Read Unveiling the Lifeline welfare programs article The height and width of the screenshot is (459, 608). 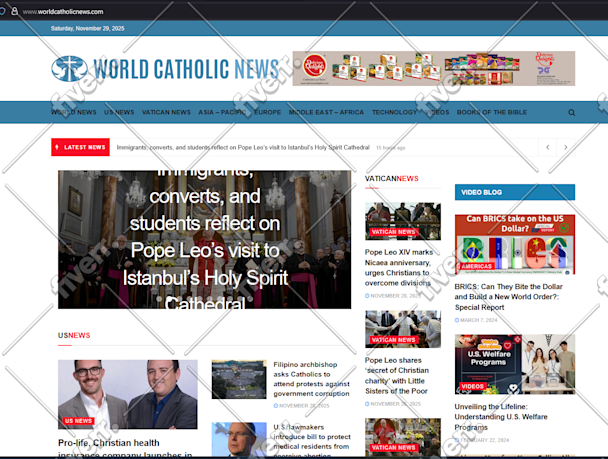tap(501, 417)
